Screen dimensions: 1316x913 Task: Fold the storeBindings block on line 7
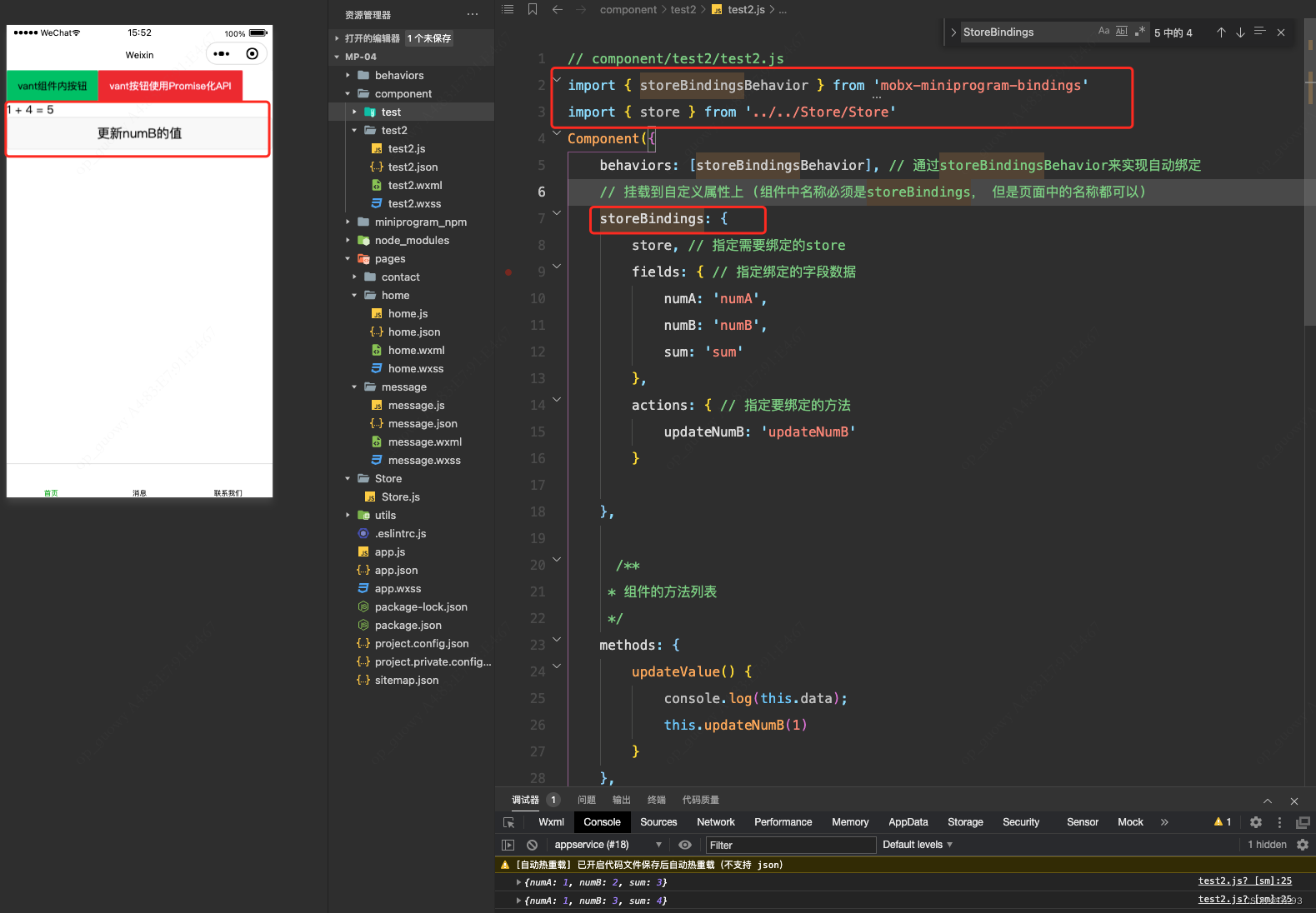(x=557, y=213)
